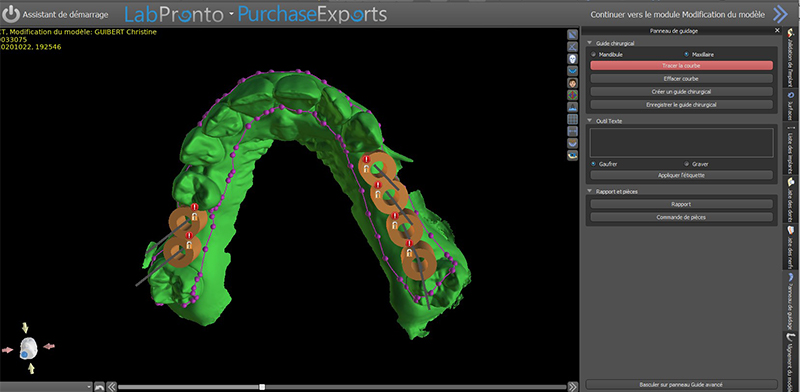Viewport: 800px width, 392px height.
Task: Collapse the Outil Texte section
Action: click(x=590, y=121)
